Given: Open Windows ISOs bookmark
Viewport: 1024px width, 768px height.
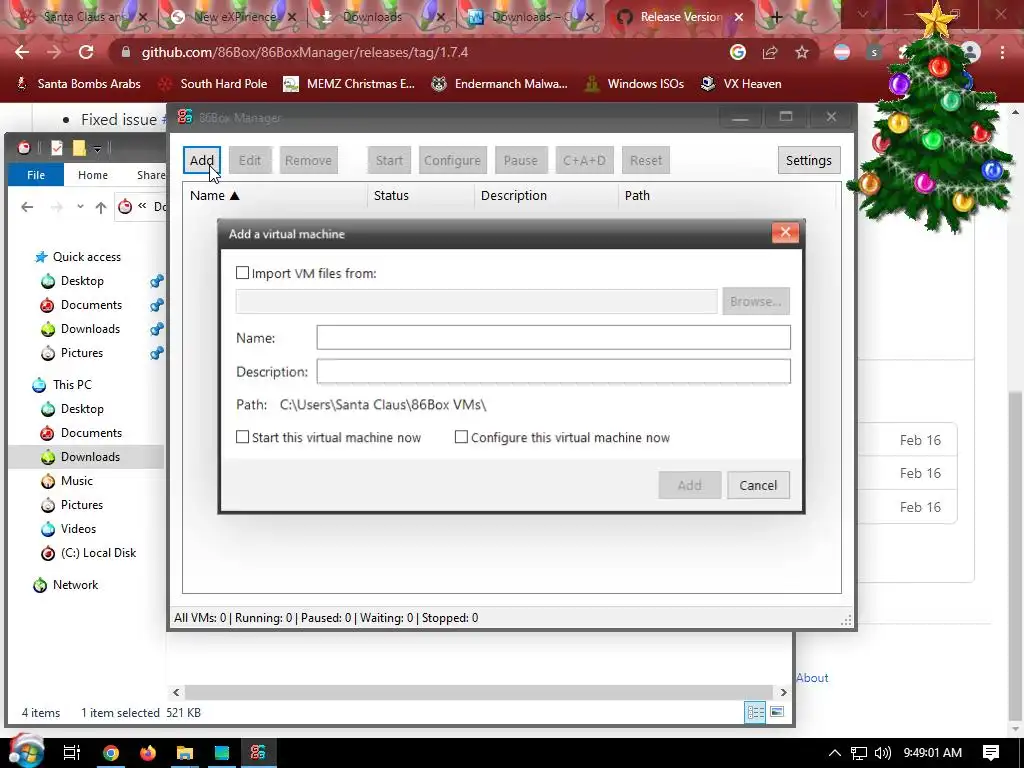Looking at the screenshot, I should click(635, 84).
